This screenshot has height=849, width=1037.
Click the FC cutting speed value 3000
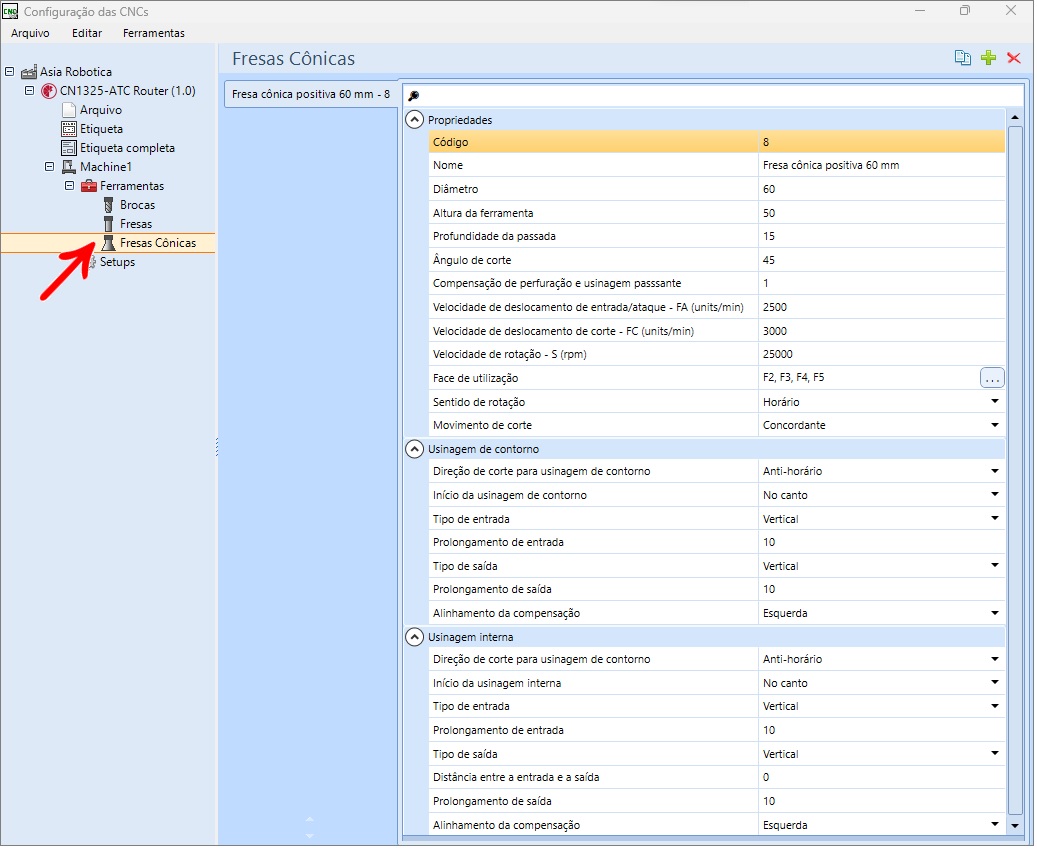[x=882, y=331]
